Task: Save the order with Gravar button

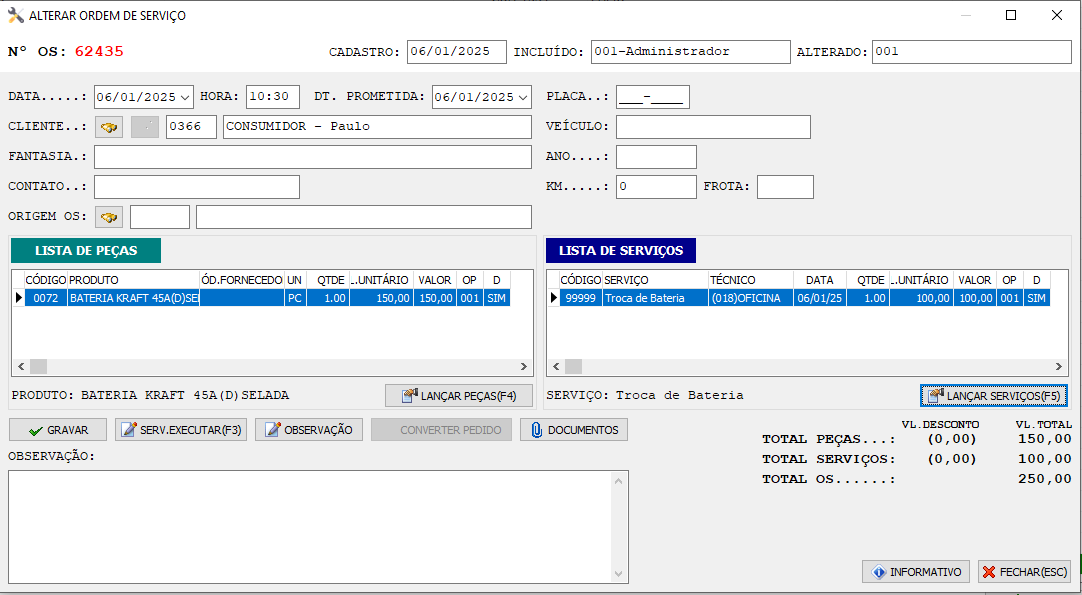Action: (x=58, y=429)
